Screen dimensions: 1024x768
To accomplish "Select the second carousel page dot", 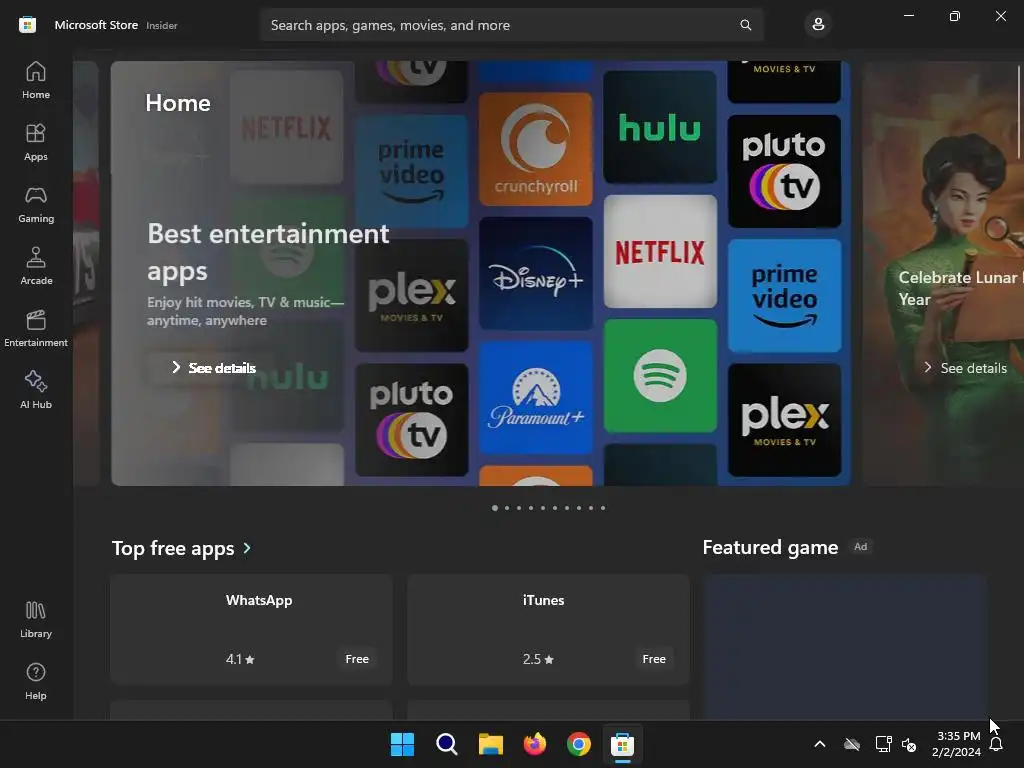I will pyautogui.click(x=507, y=507).
